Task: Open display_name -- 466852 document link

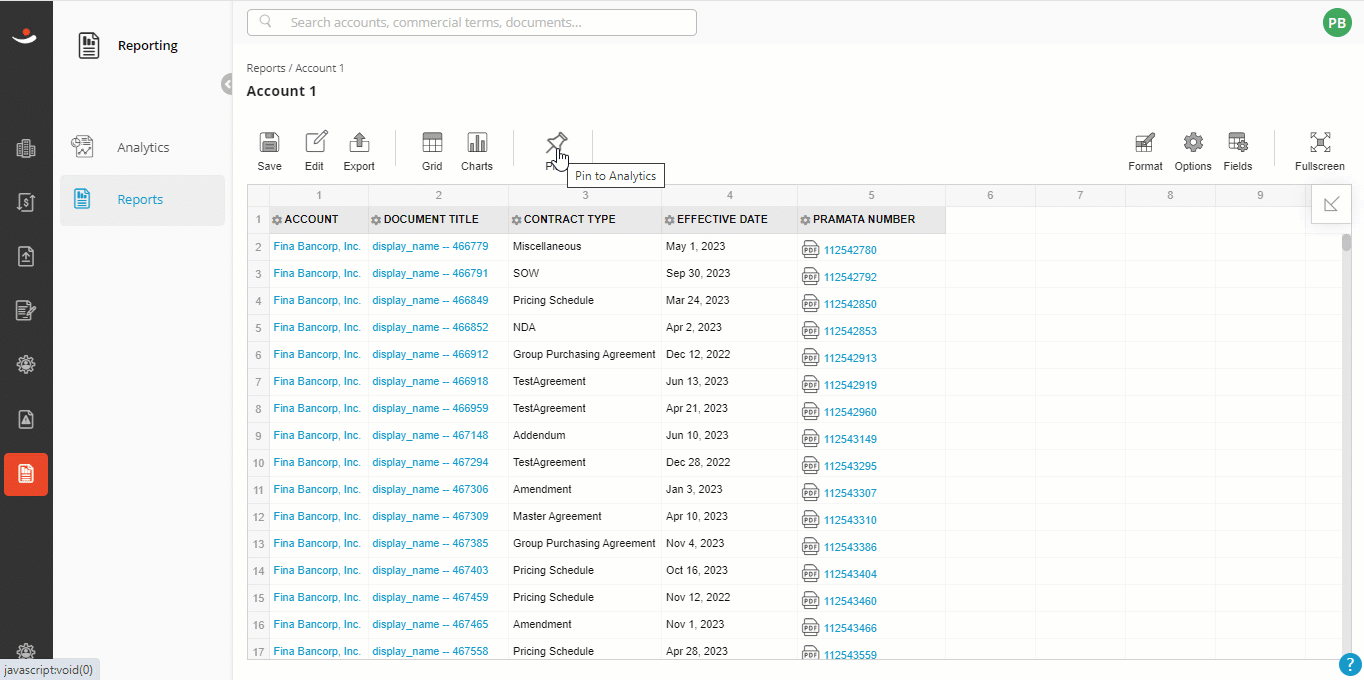Action: click(430, 327)
